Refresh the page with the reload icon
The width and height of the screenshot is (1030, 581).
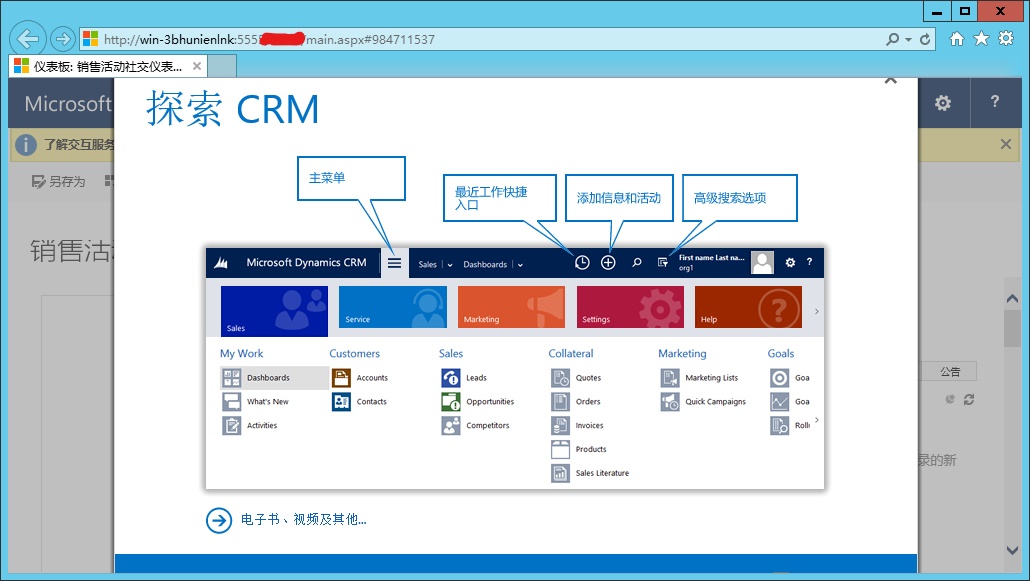click(x=926, y=39)
